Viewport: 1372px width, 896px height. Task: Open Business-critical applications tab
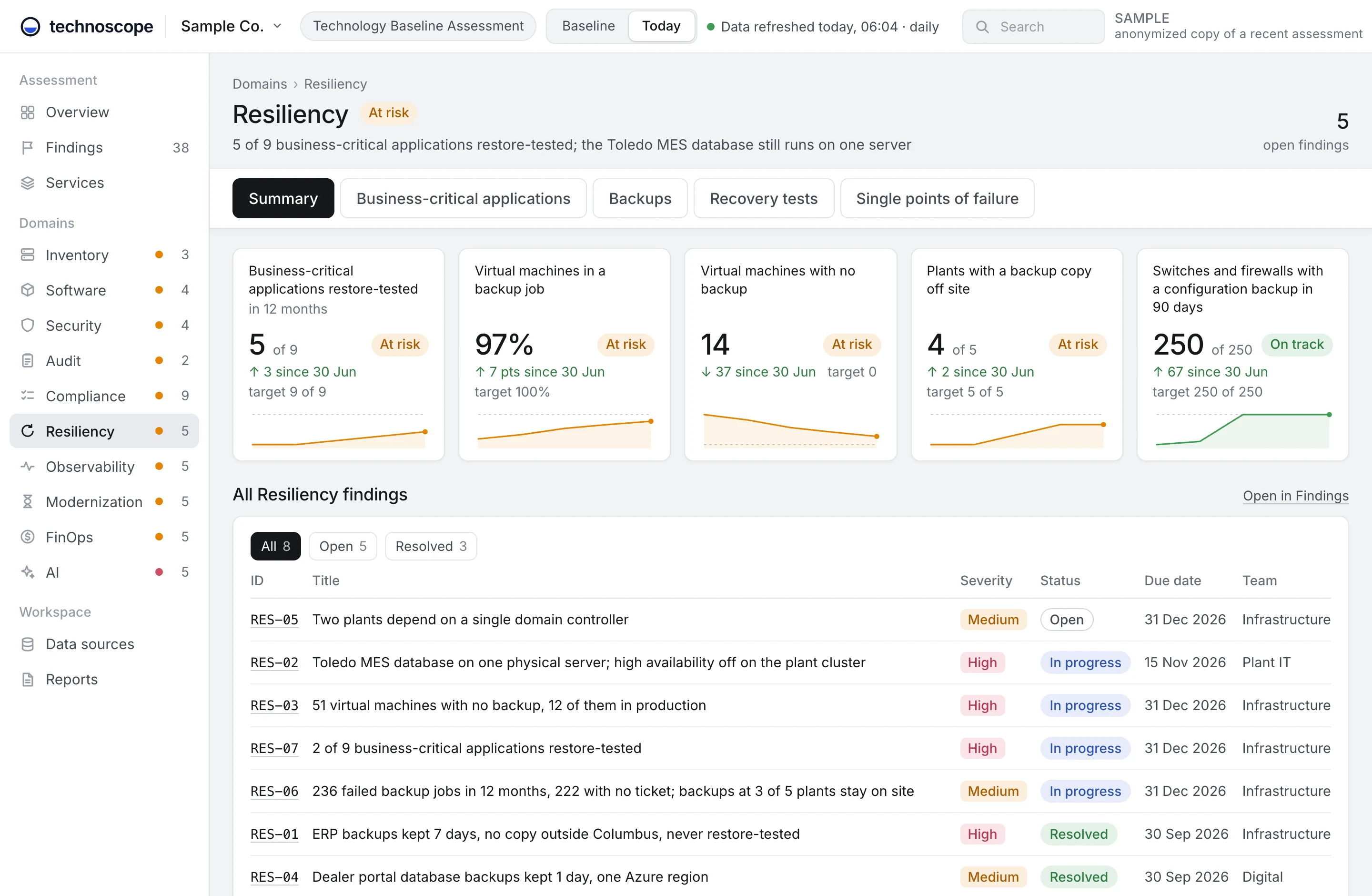[464, 198]
